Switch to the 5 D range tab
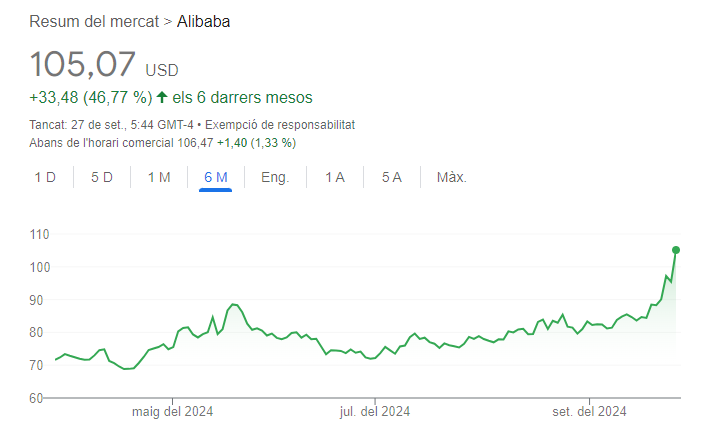This screenshot has height=428, width=713. (x=102, y=177)
